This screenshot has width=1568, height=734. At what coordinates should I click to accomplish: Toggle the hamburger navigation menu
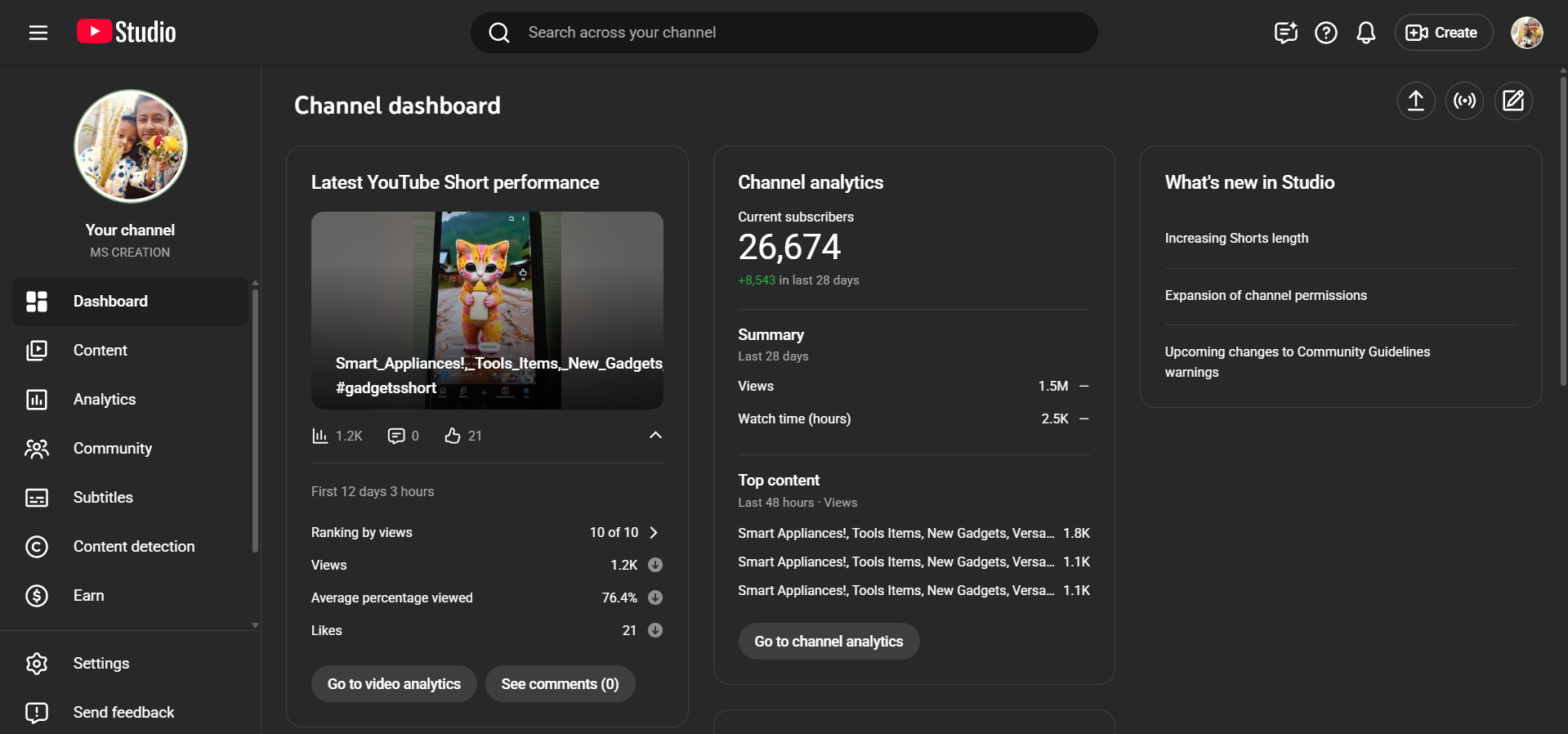[x=38, y=33]
